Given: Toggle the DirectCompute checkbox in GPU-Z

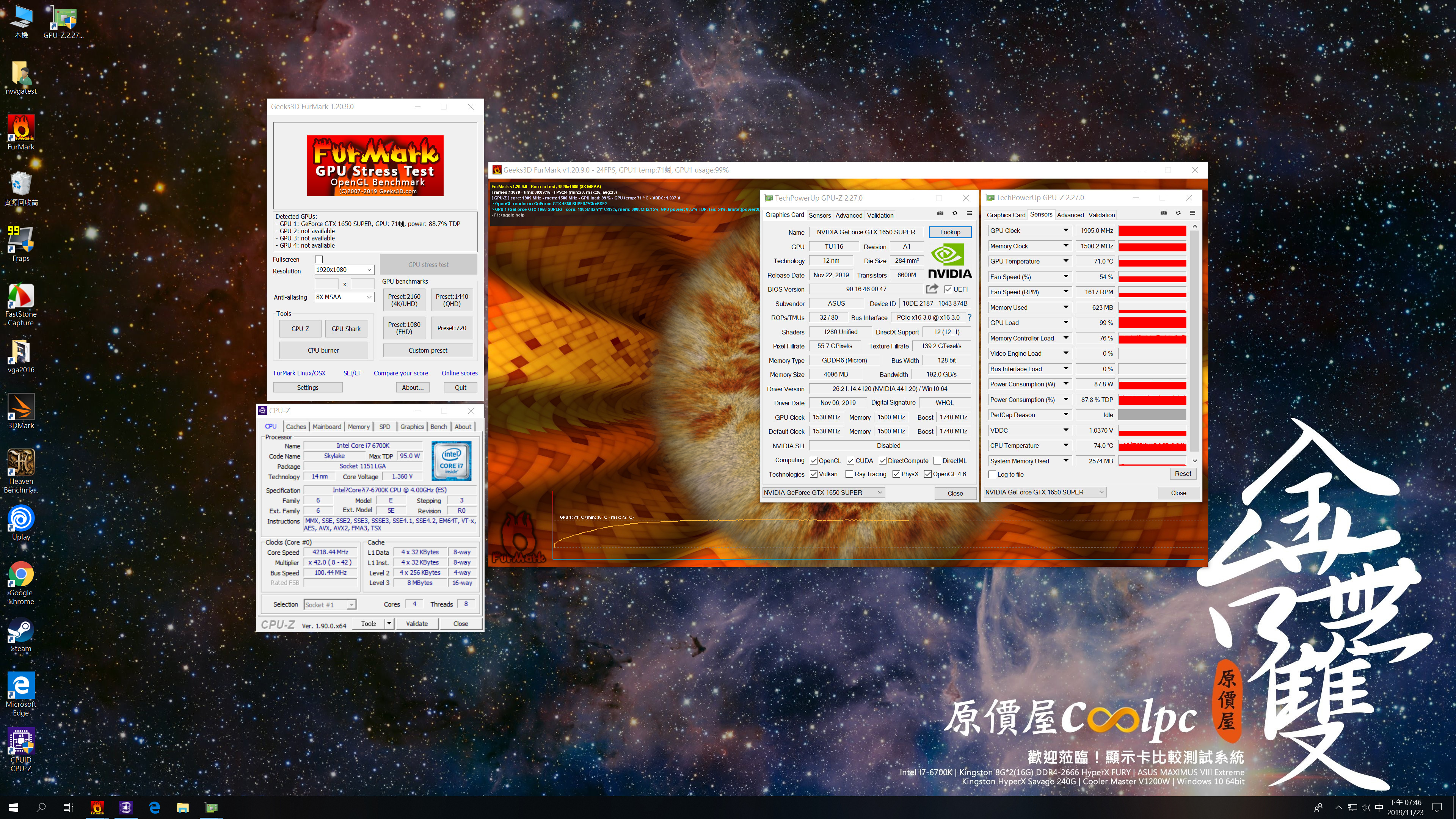Looking at the screenshot, I should tap(882, 461).
